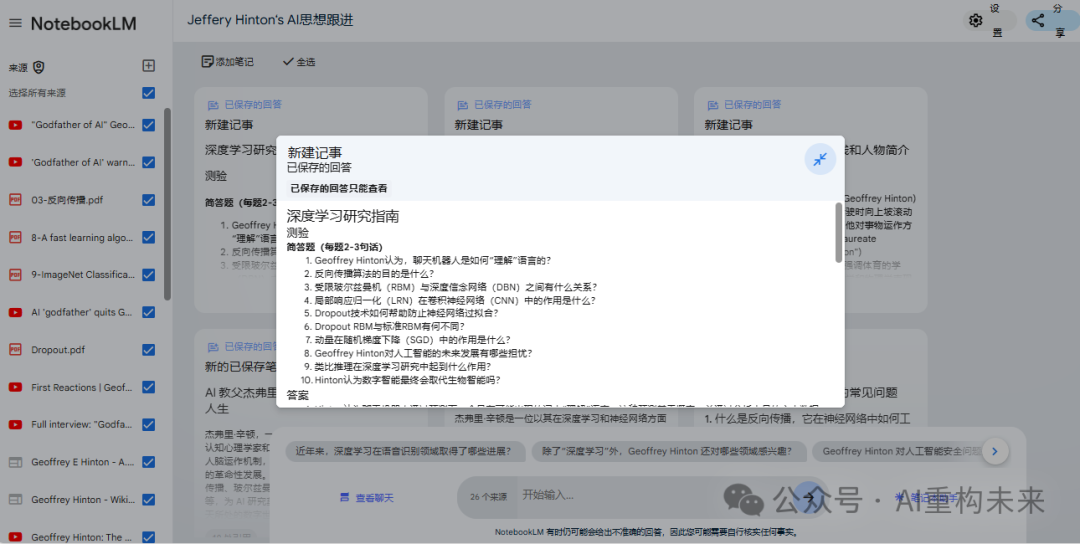
Task: Click 查看聊天 link
Action: 366,497
